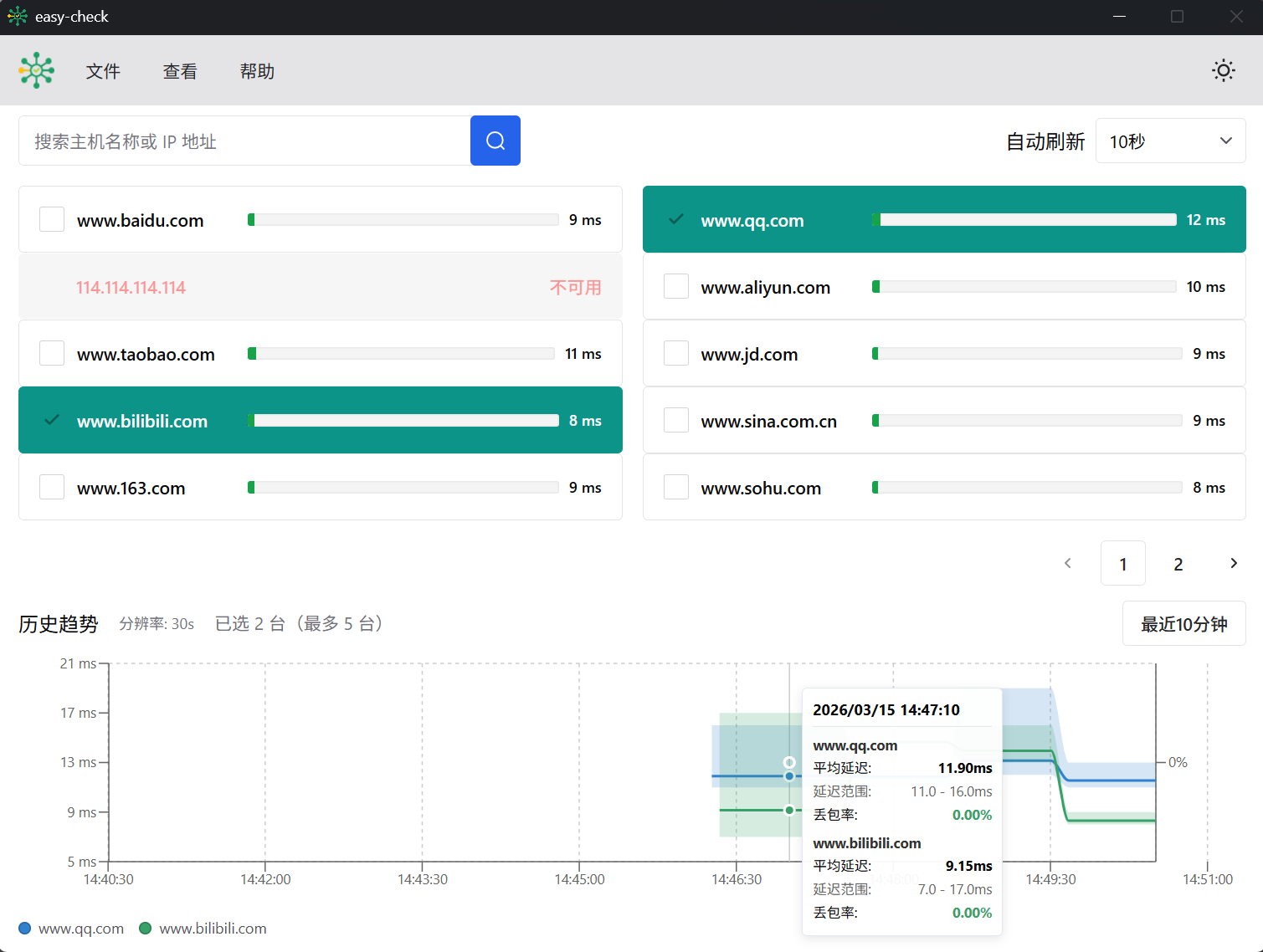Check the www.baidu.com checkbox
Viewport: 1263px width, 952px height.
point(52,219)
